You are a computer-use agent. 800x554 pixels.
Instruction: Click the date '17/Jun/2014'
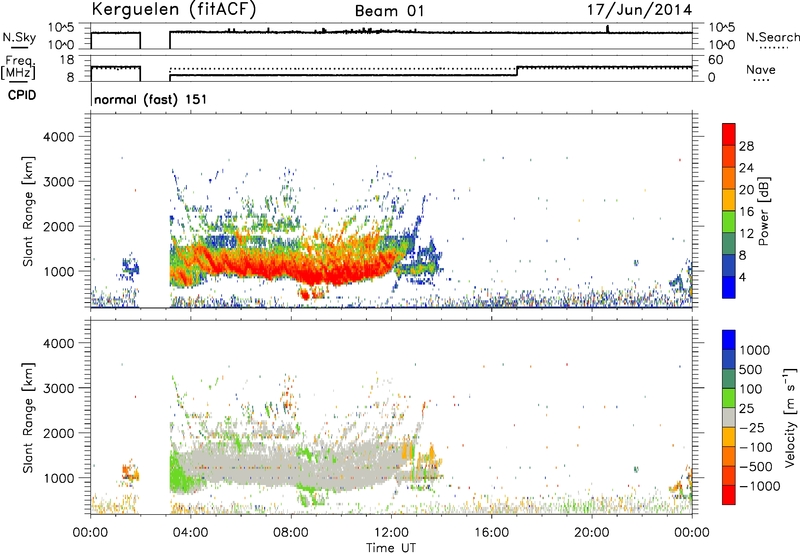[x=640, y=10]
